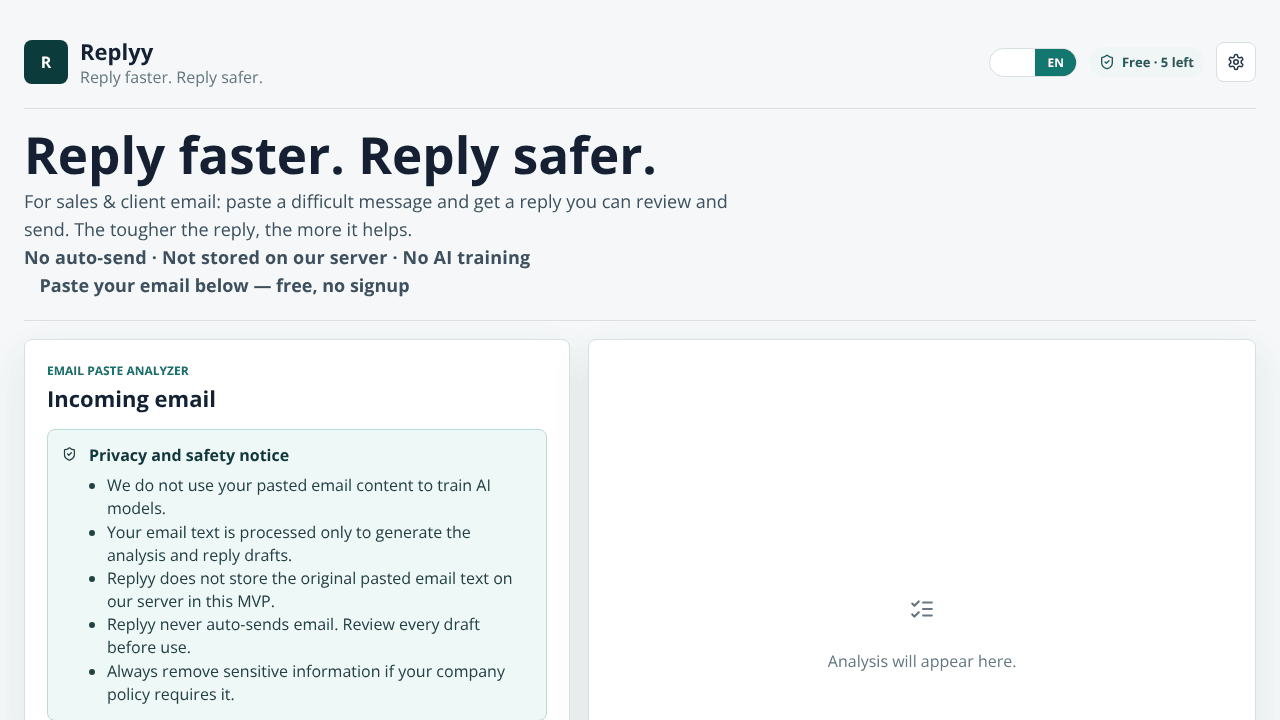Click the shield icon beside Privacy notice
Screen dimensions: 1280x720
(69, 454)
